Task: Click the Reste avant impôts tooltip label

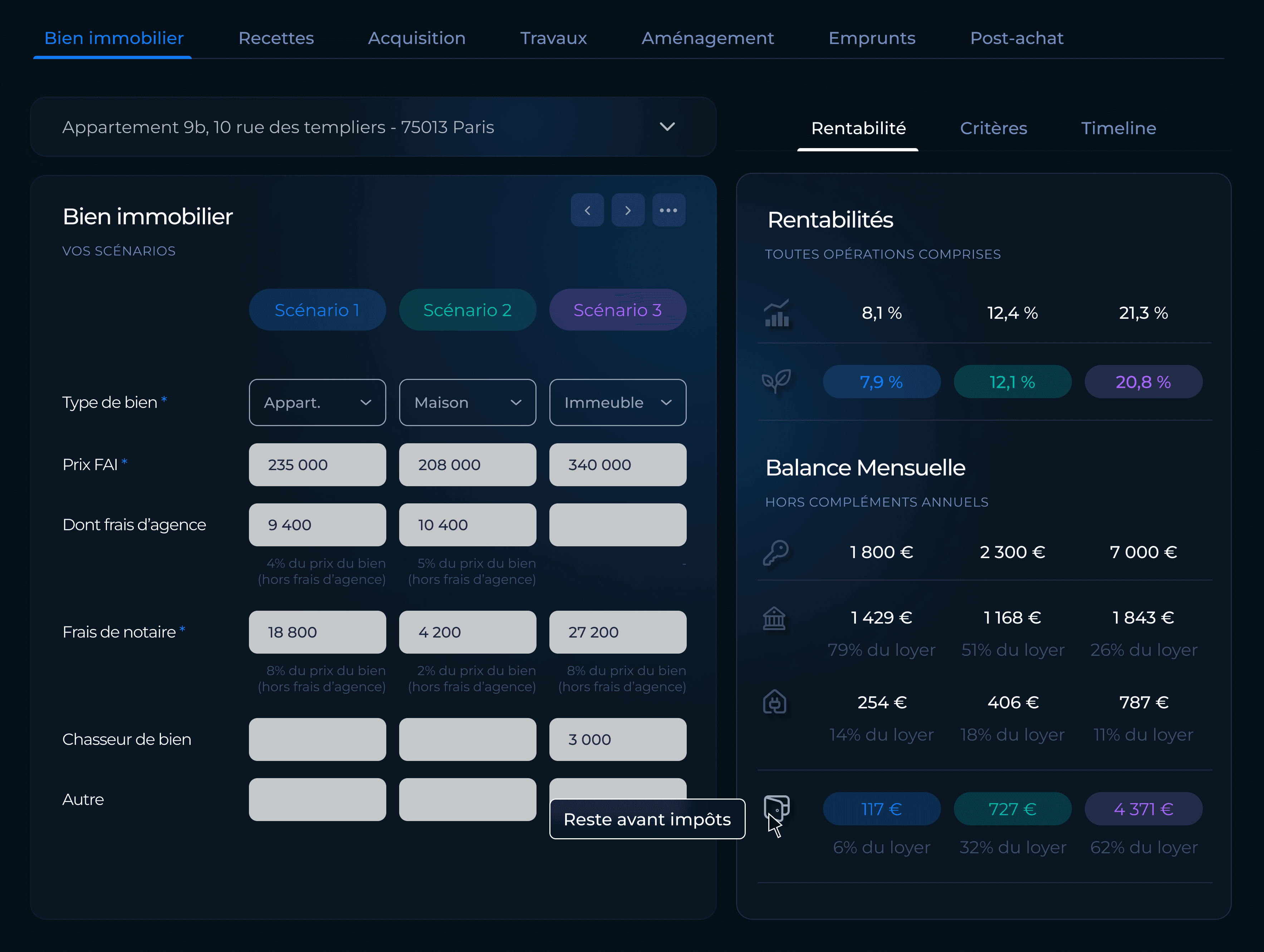Action: (x=647, y=819)
